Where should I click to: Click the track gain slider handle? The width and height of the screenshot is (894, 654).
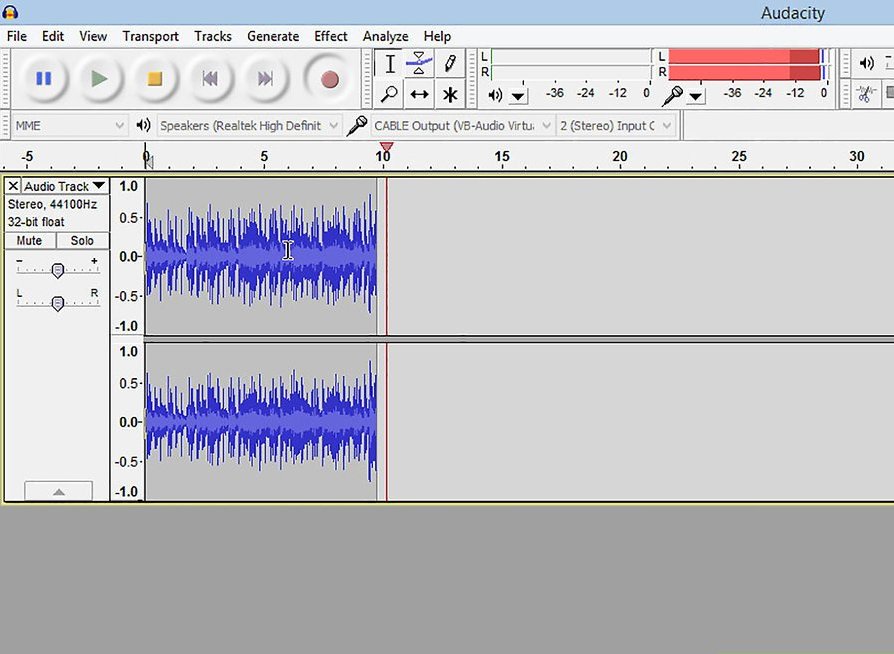coord(58,270)
